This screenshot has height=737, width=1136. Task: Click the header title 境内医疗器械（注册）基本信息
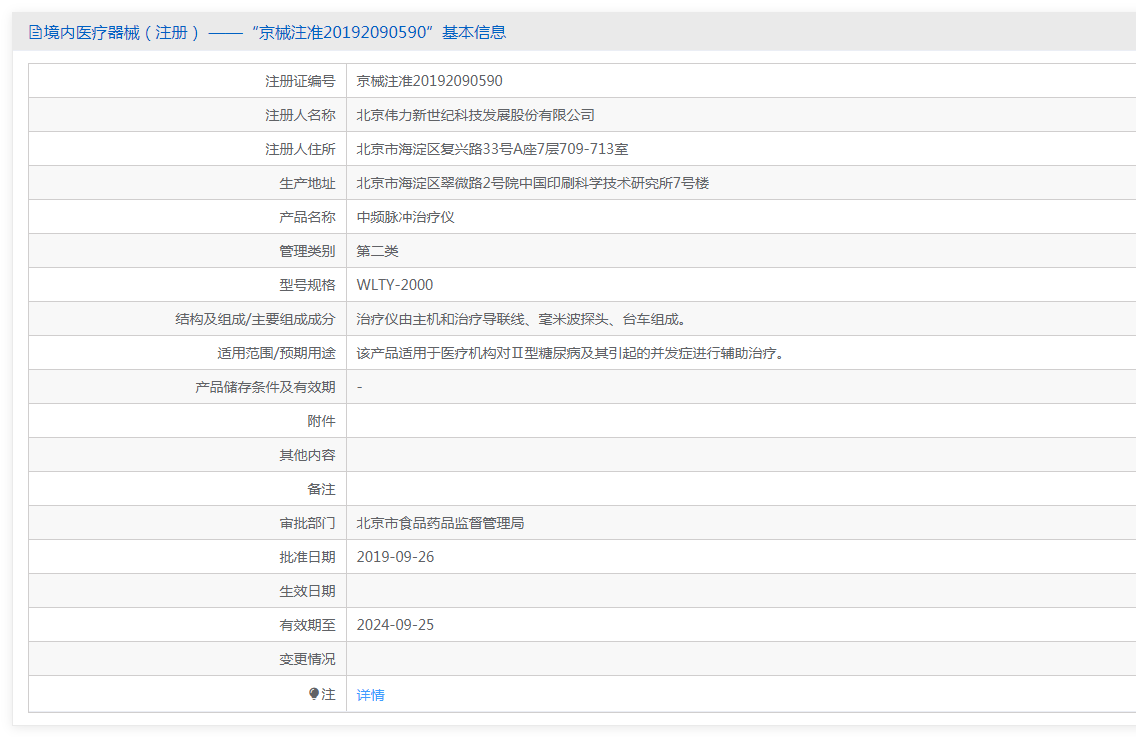click(275, 33)
